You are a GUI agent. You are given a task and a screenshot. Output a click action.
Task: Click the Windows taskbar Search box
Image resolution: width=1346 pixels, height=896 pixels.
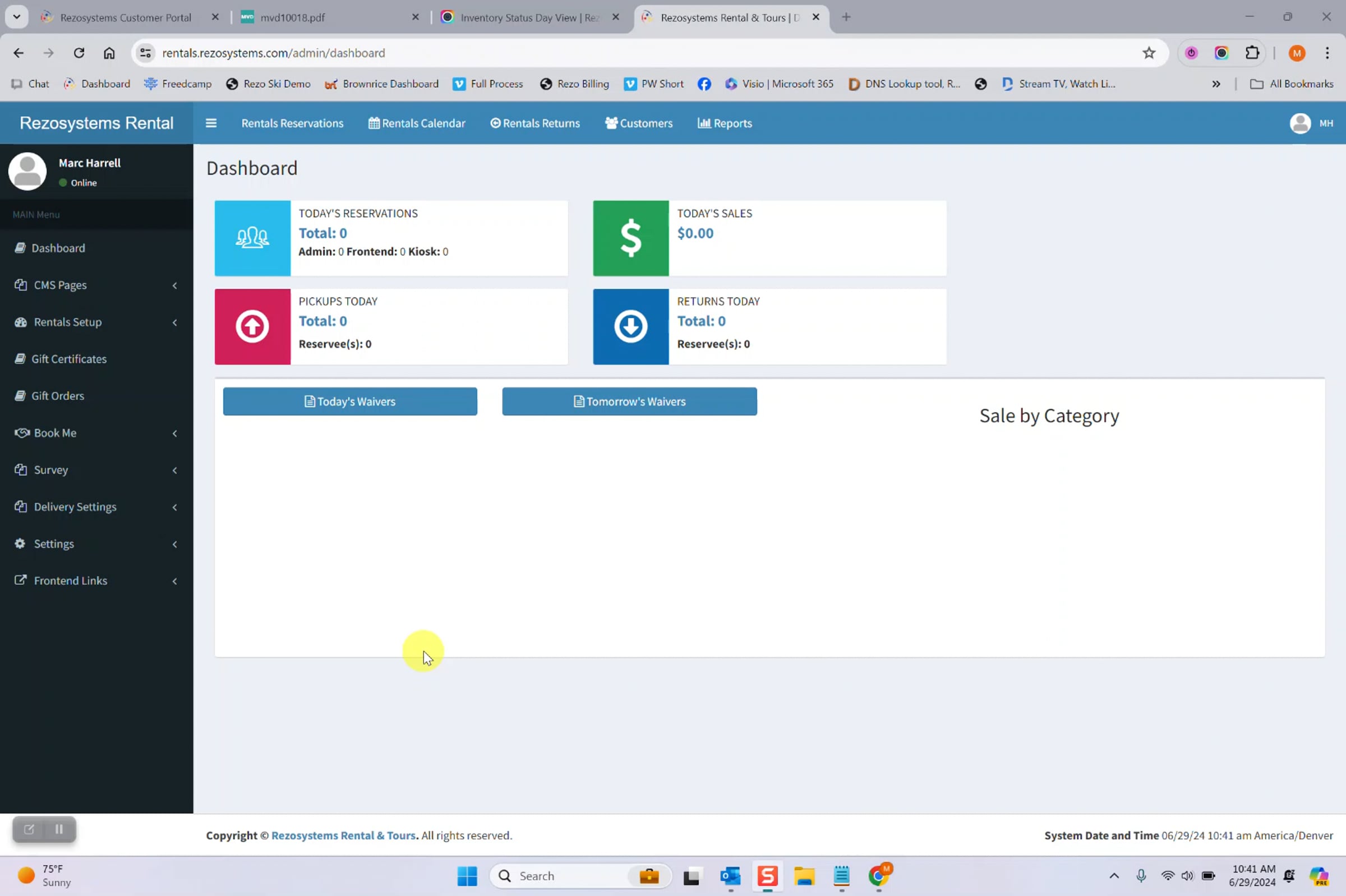[x=580, y=875]
